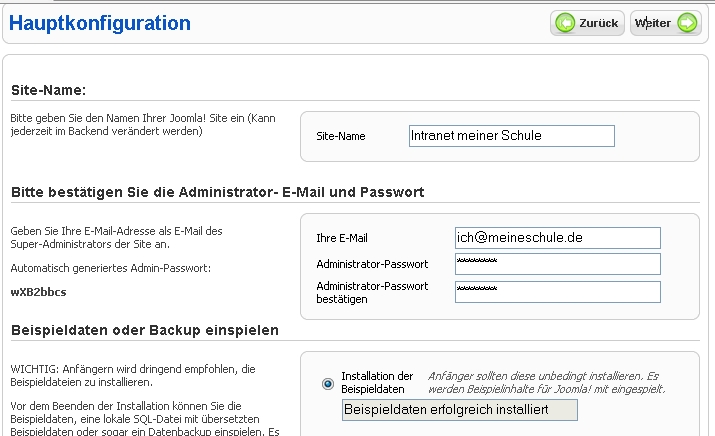Click the green left arrow icon on Zurück
This screenshot has height=436, width=715.
point(566,23)
